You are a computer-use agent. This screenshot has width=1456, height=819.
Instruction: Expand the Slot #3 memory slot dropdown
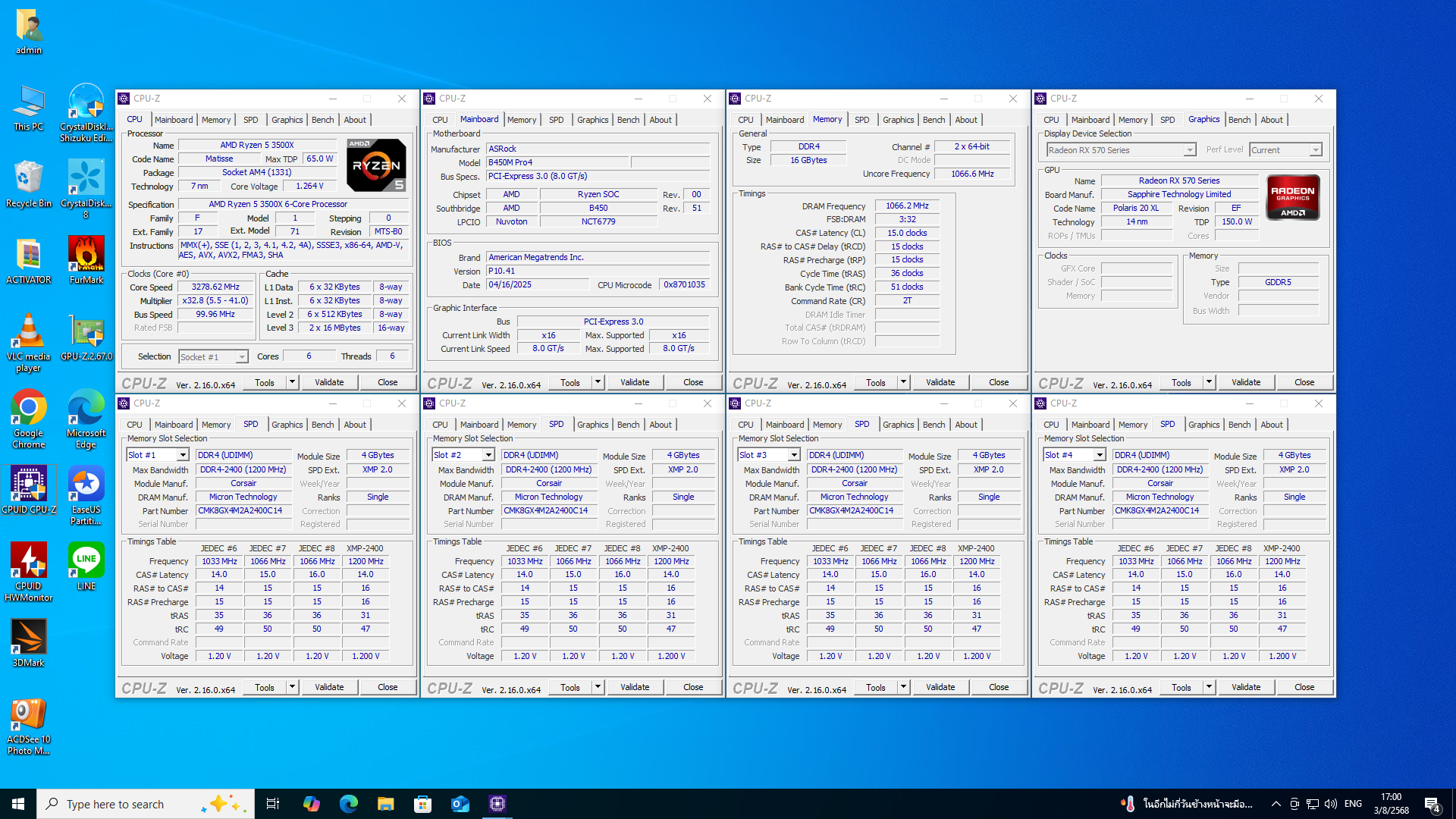pos(794,455)
